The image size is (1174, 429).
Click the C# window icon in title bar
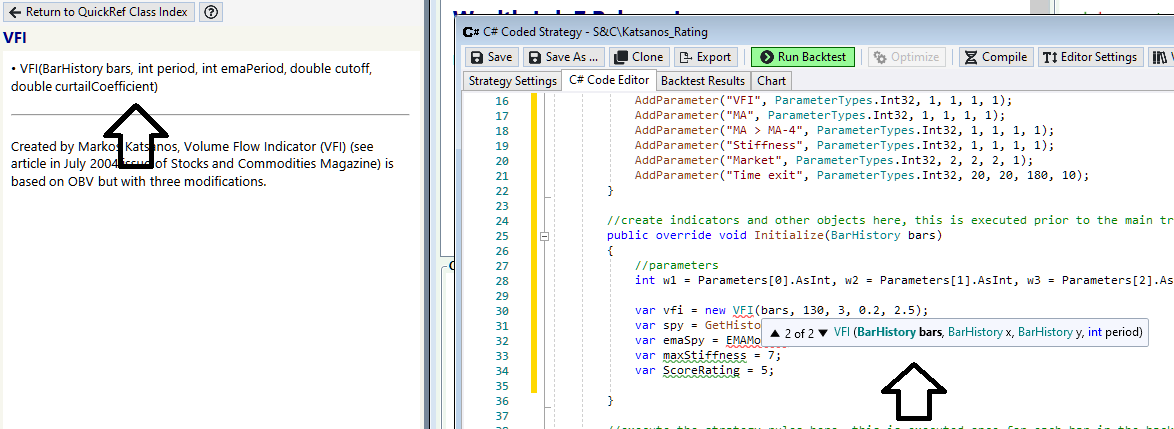point(471,32)
